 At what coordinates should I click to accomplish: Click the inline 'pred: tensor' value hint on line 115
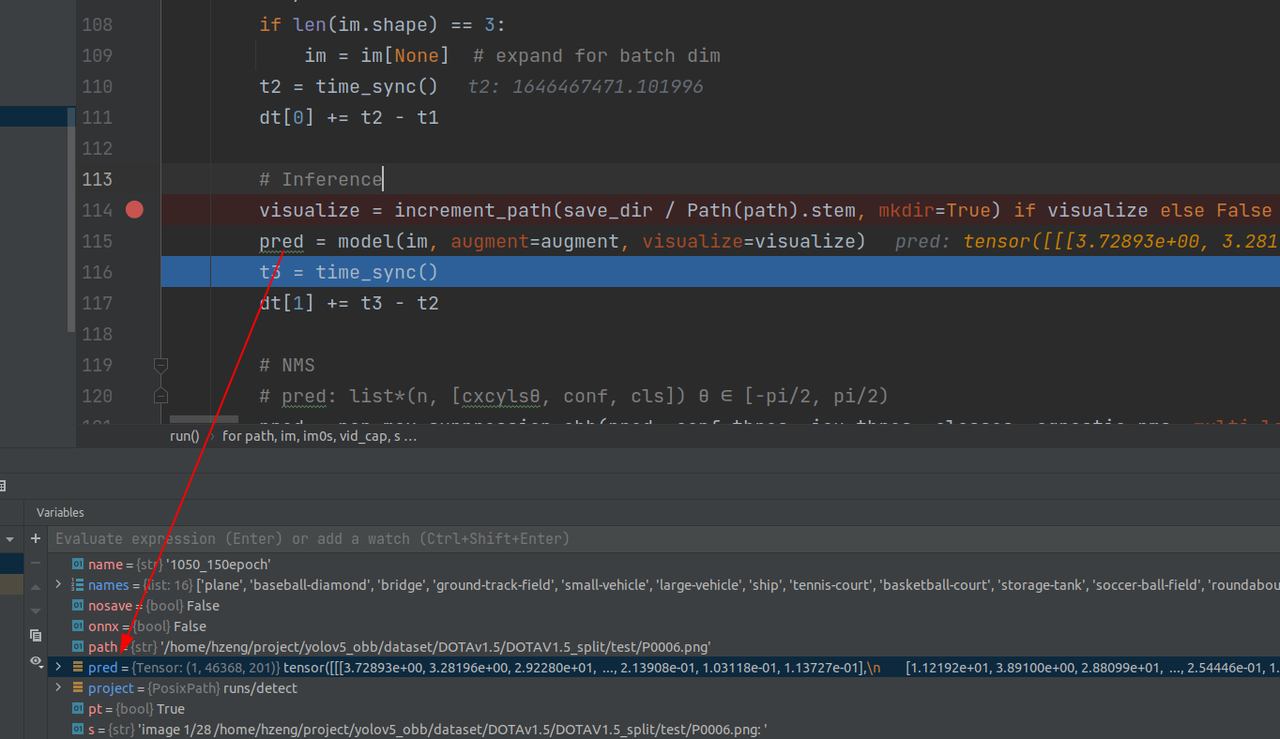(1087, 241)
